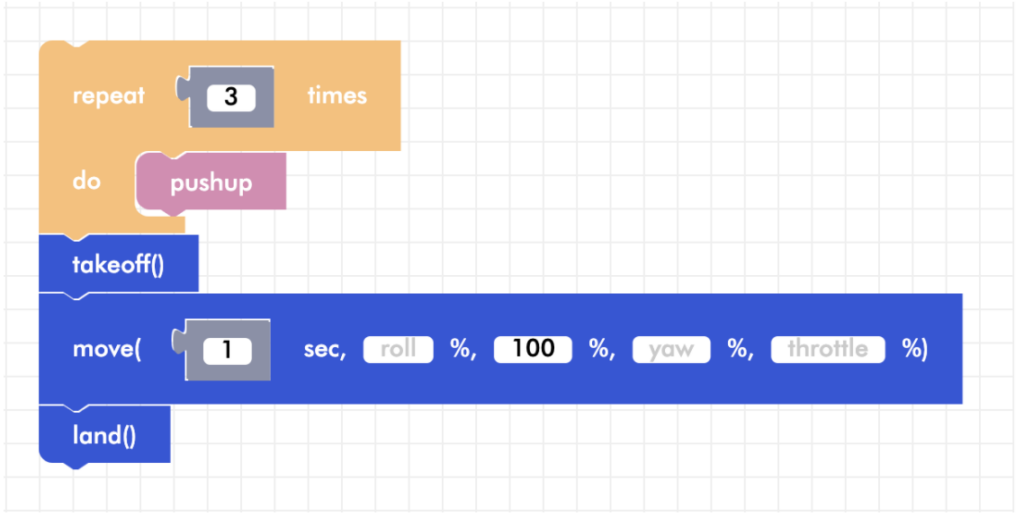Screen dimensions: 1024x516
Task: Click the "do" label of the loop block
Action: tap(86, 183)
